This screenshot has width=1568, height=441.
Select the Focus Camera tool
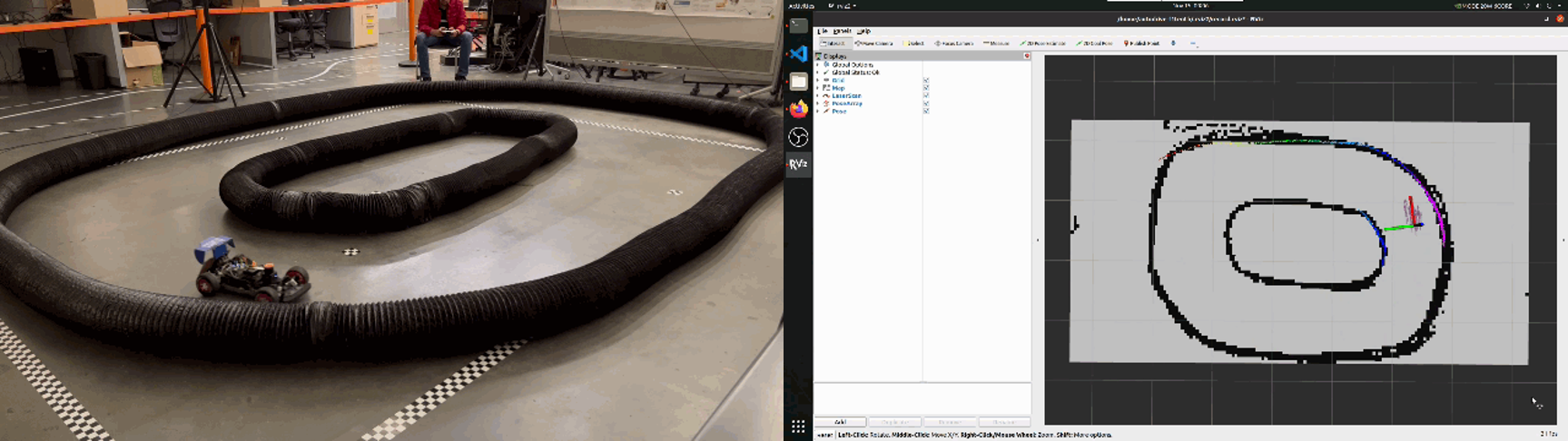pos(954,43)
